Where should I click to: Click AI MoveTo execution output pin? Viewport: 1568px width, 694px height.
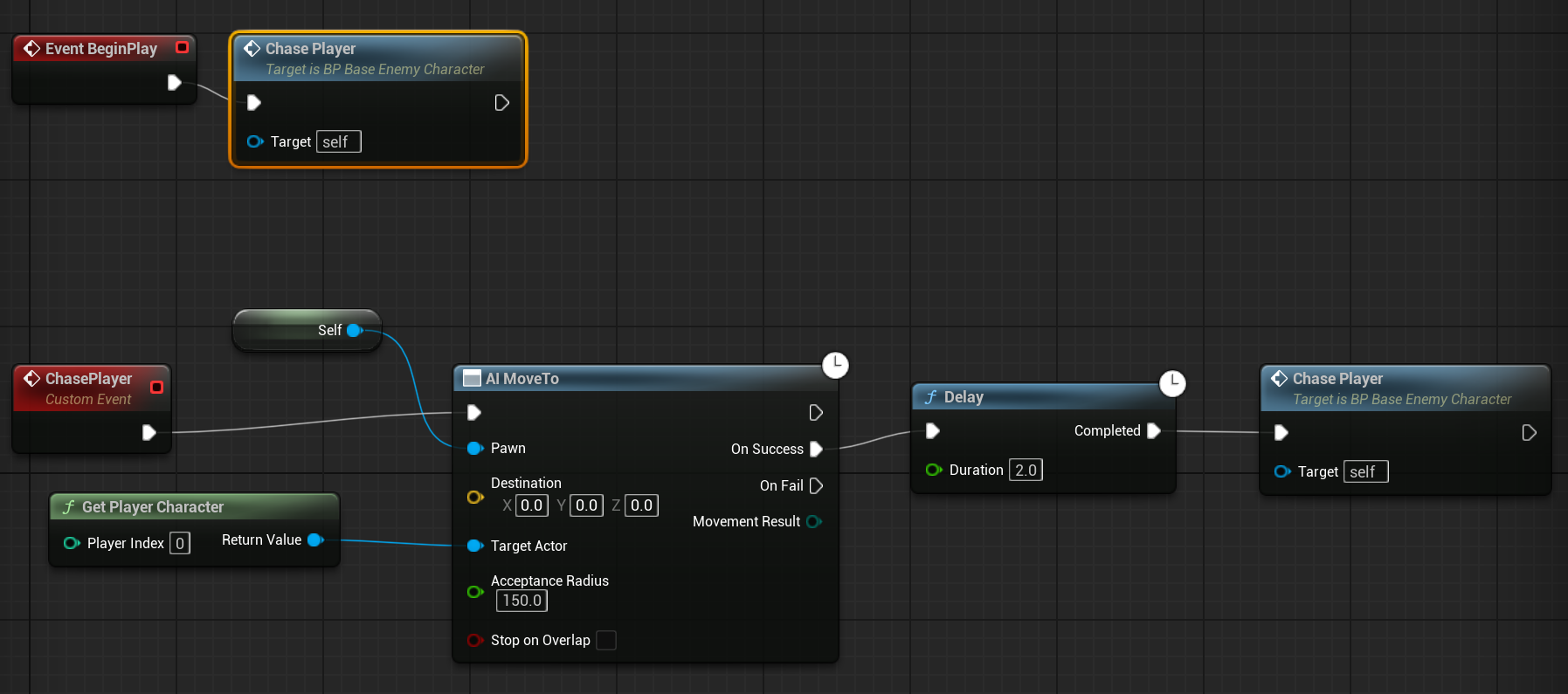coord(816,412)
